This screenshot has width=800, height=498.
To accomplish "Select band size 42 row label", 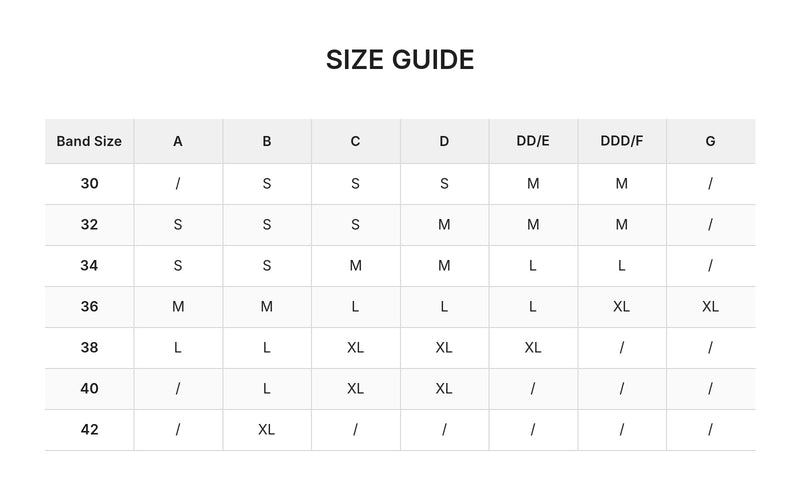I will point(89,430).
